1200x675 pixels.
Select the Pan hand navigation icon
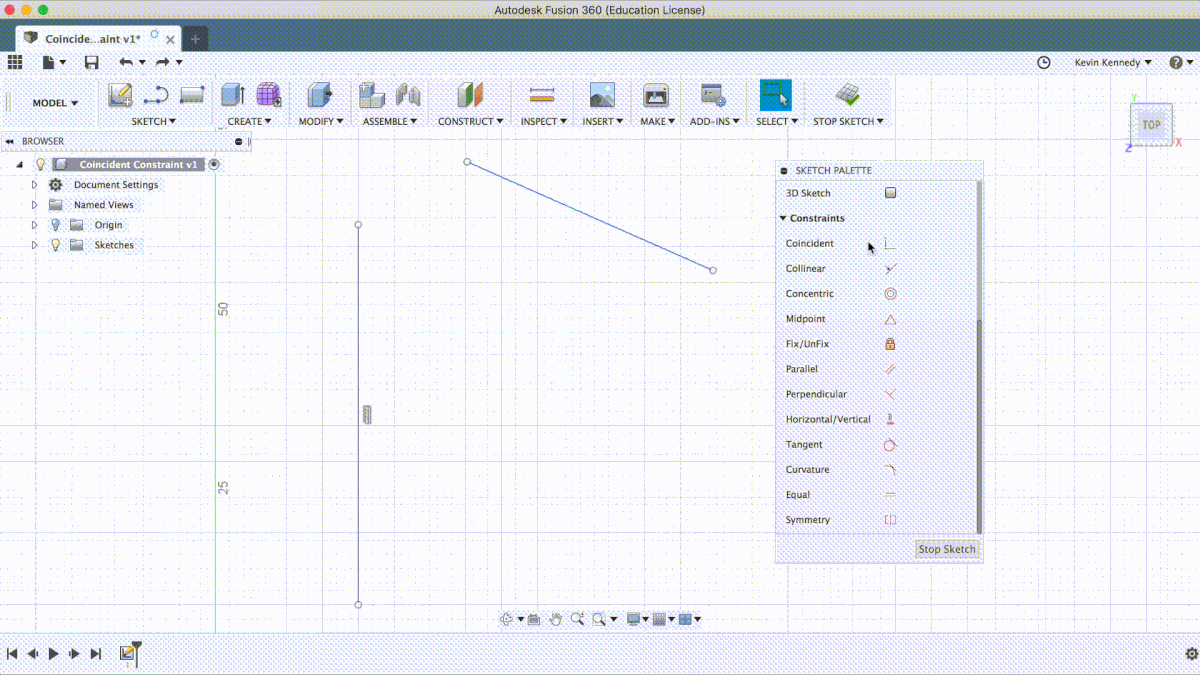pos(556,620)
